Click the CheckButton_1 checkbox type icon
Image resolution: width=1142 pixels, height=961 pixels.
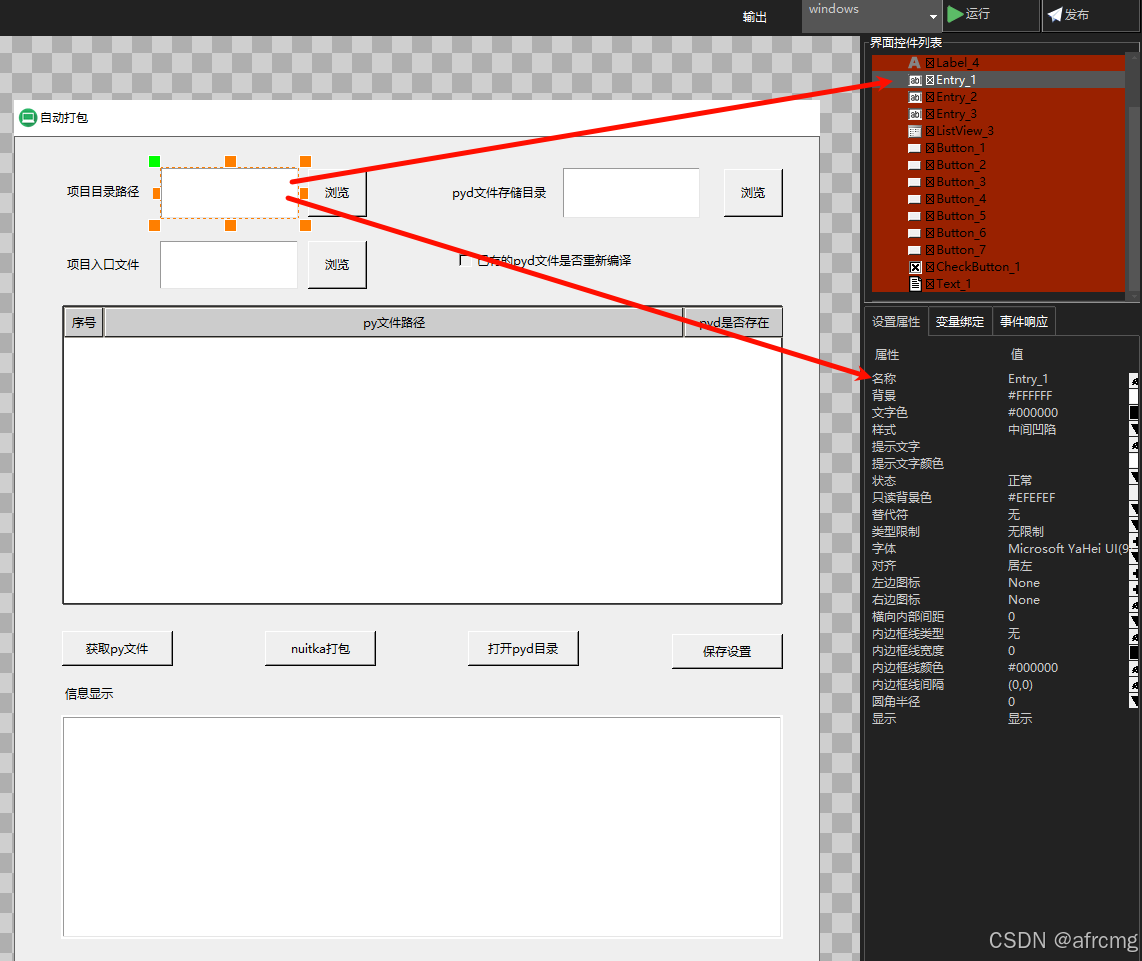pyautogui.click(x=915, y=267)
